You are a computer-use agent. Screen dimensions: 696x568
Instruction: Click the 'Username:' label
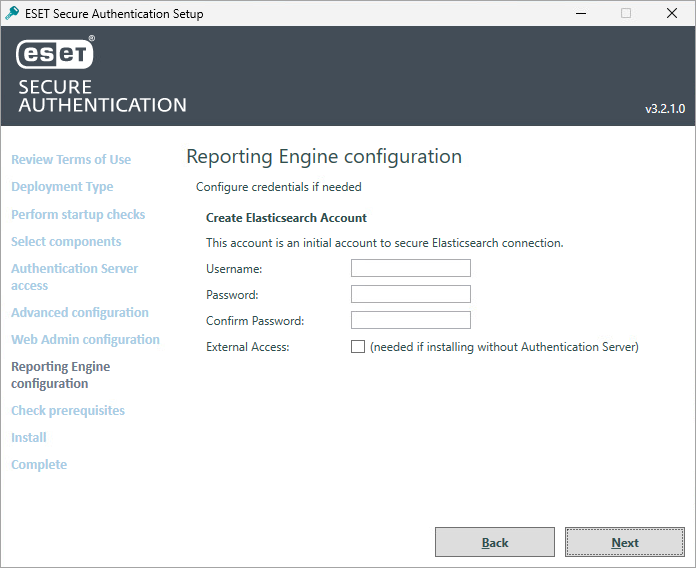pos(234,269)
